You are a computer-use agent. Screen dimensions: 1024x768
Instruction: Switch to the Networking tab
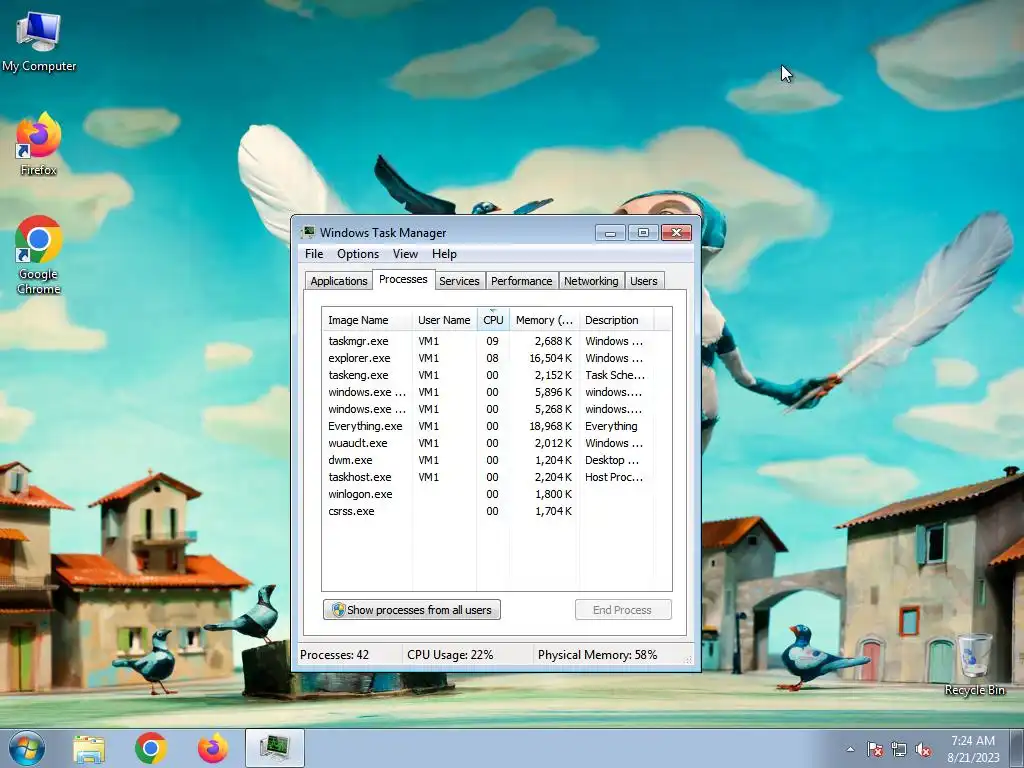click(591, 281)
